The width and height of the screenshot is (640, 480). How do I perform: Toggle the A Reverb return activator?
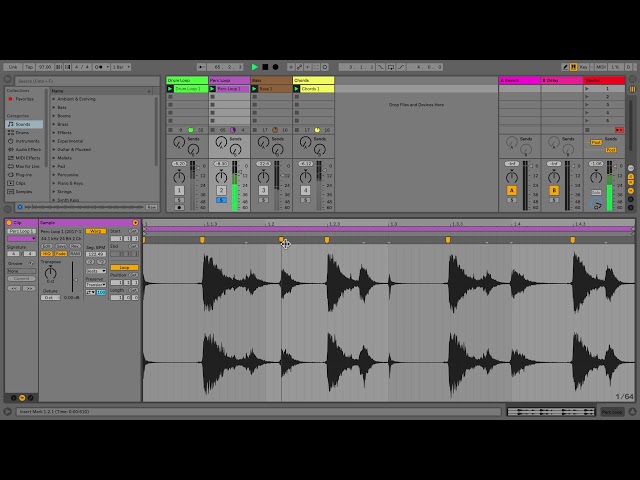click(x=511, y=190)
